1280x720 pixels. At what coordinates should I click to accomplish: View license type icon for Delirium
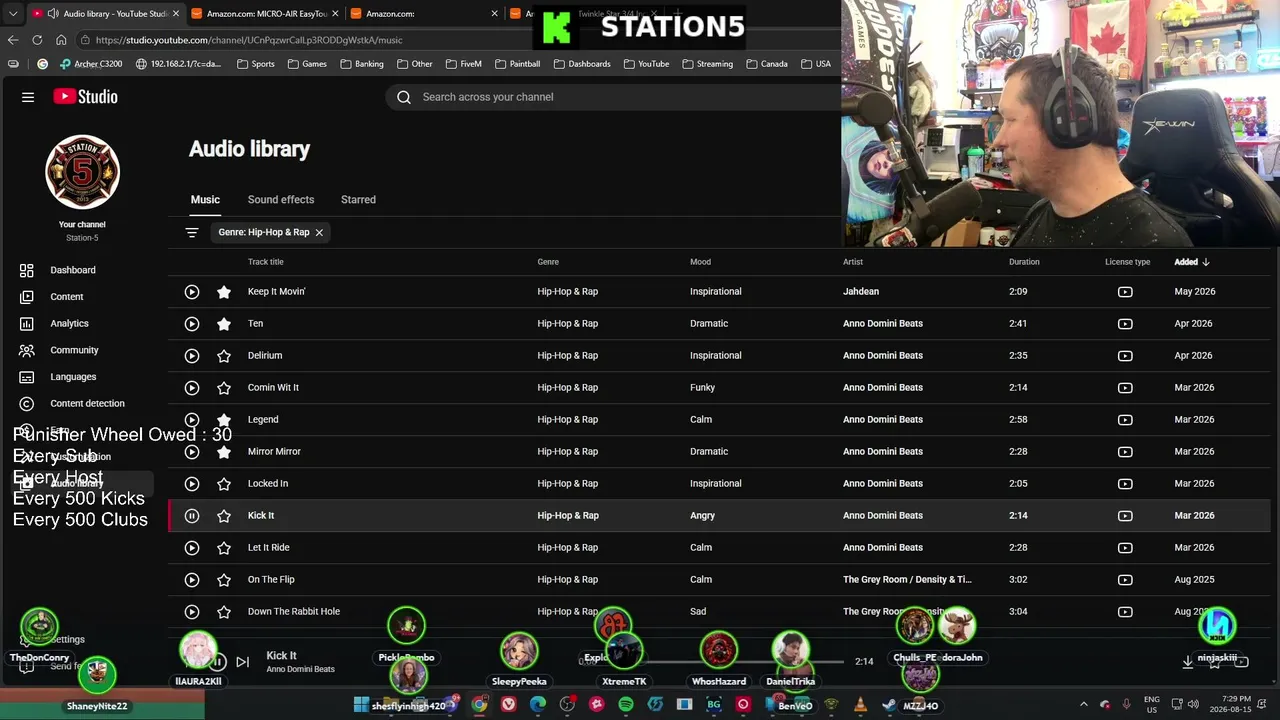click(1125, 356)
